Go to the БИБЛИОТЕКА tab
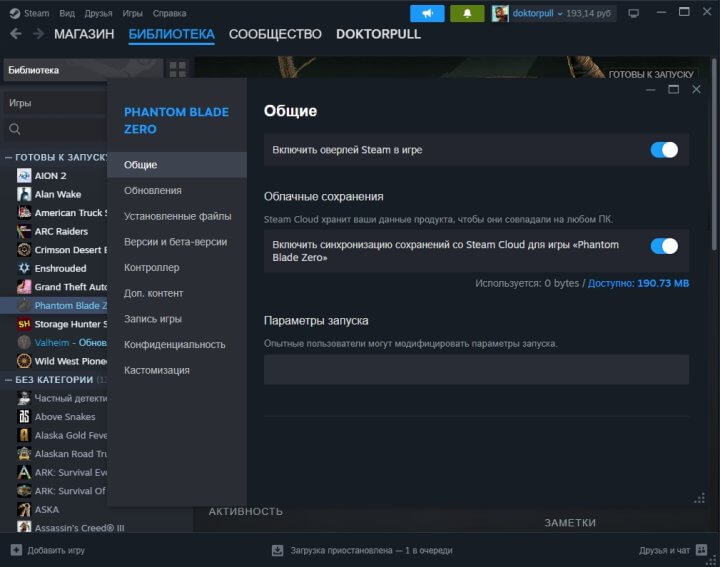The image size is (720, 567). tap(171, 34)
